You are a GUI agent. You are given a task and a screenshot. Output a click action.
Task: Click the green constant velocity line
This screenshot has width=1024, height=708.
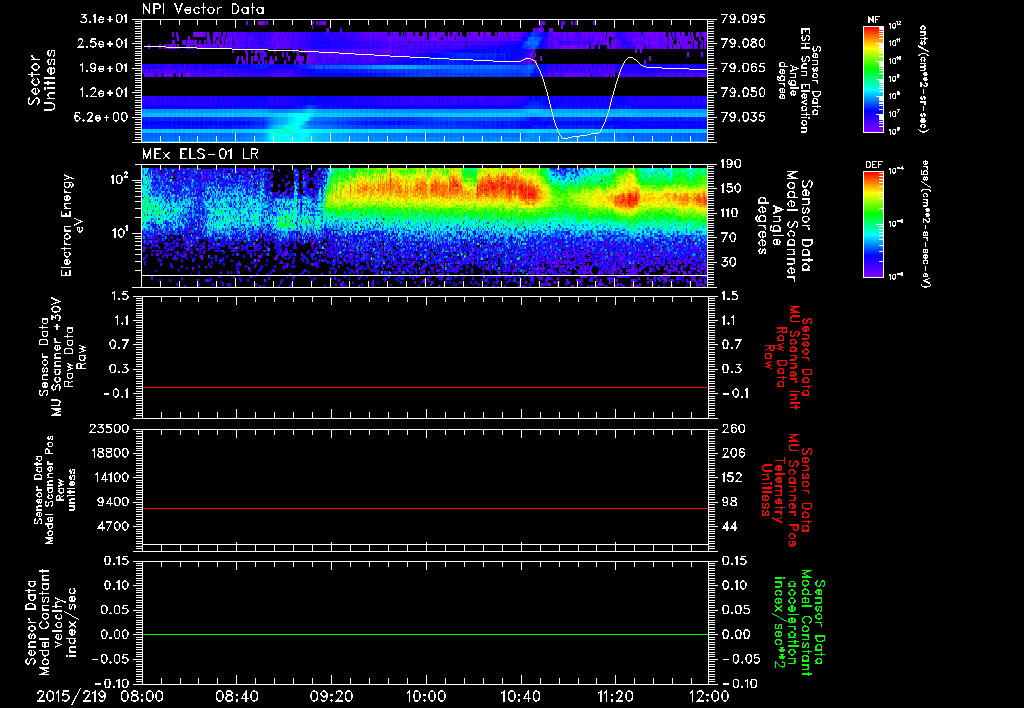425,634
